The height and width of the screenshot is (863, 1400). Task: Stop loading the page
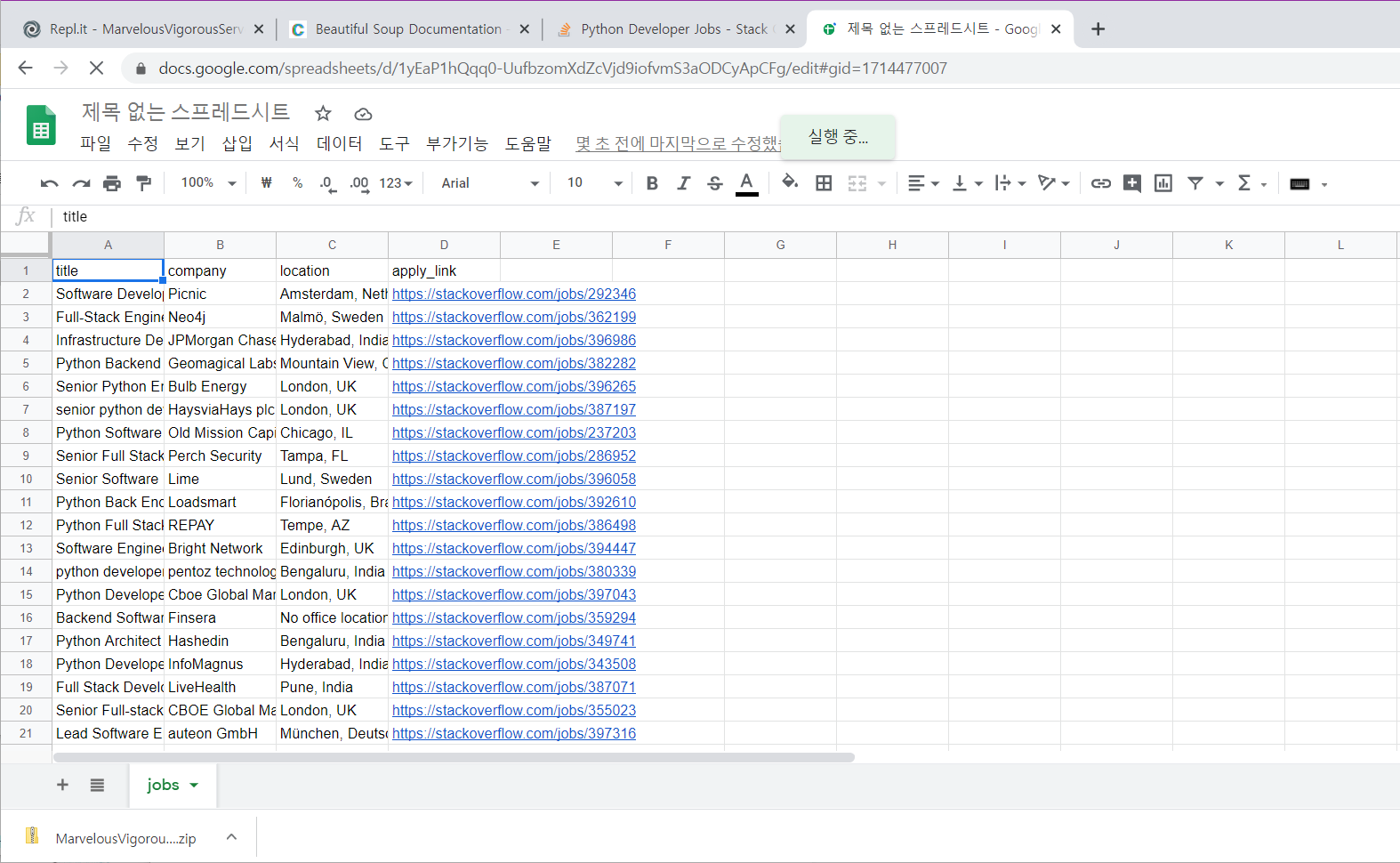pos(96,69)
